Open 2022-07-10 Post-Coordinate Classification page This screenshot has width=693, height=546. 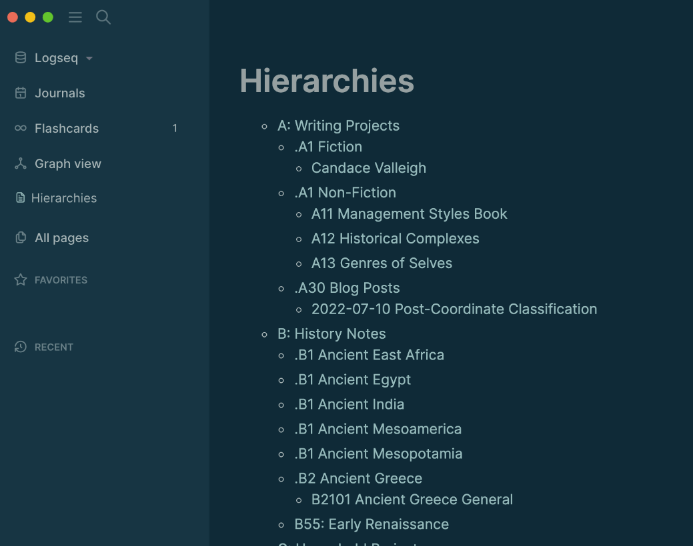pos(454,309)
